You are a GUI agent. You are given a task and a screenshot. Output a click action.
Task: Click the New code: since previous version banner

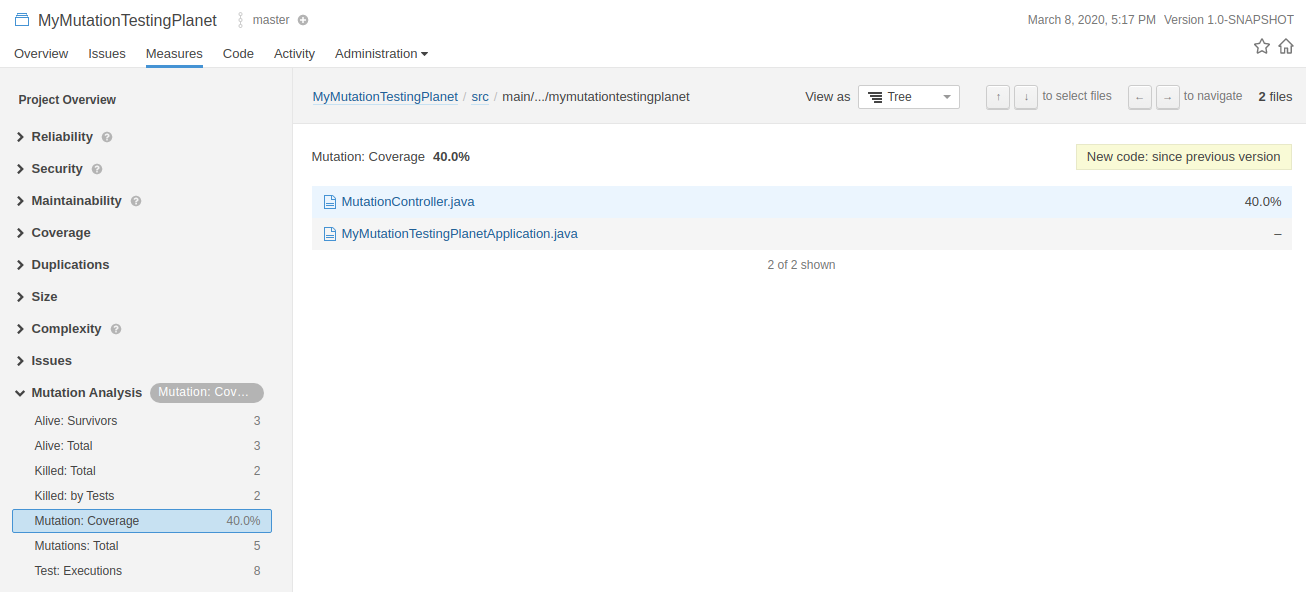pyautogui.click(x=1184, y=157)
